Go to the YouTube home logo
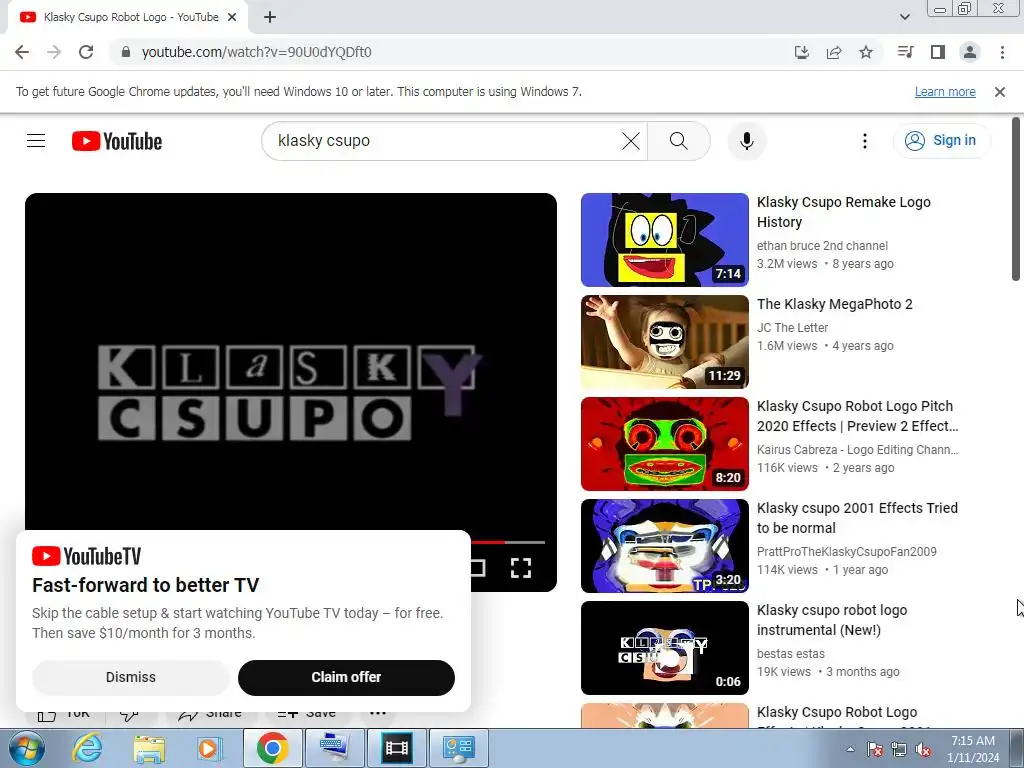Screen dimensions: 1024x768 coord(117,141)
